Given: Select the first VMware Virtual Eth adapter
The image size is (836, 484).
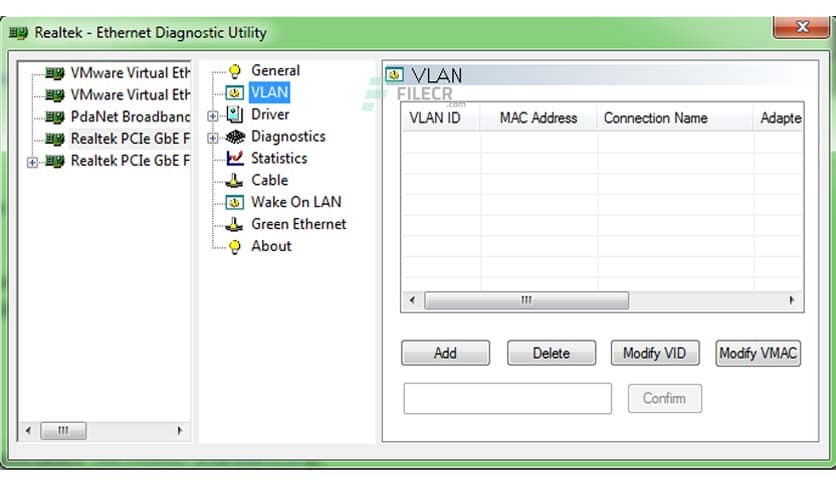Looking at the screenshot, I should (x=130, y=73).
